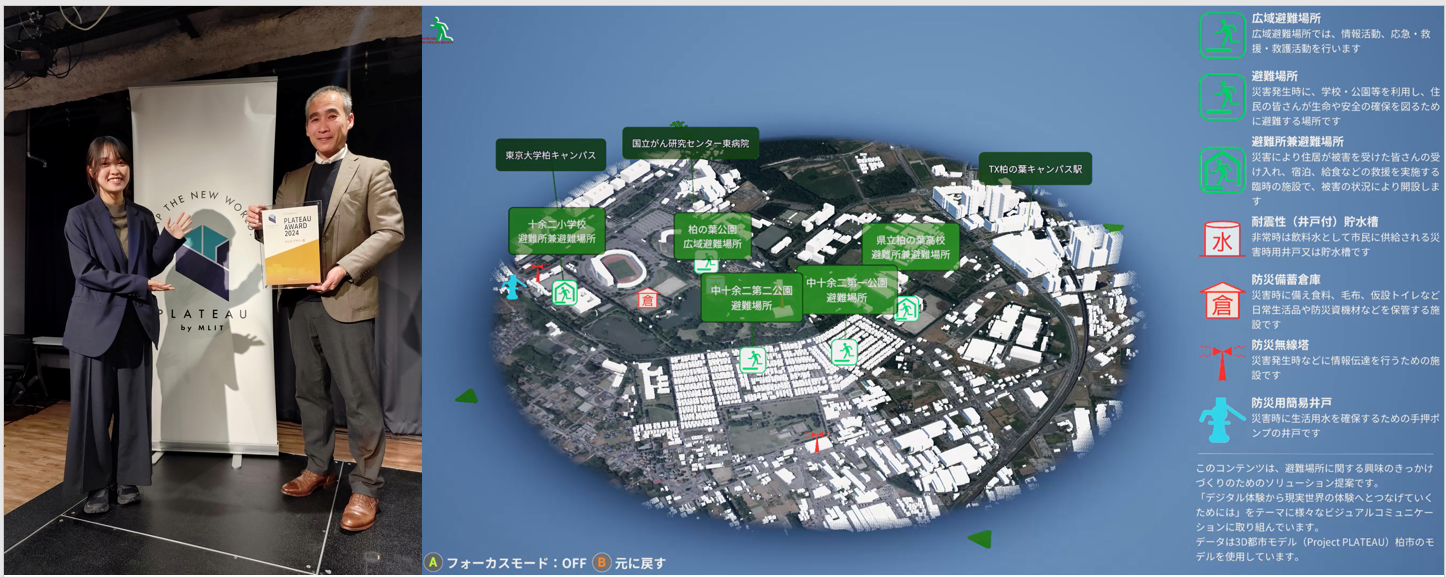This screenshot has height=577, width=1446.
Task: Click the description starting 非常時は飲料水として
Action: [x=1345, y=245]
